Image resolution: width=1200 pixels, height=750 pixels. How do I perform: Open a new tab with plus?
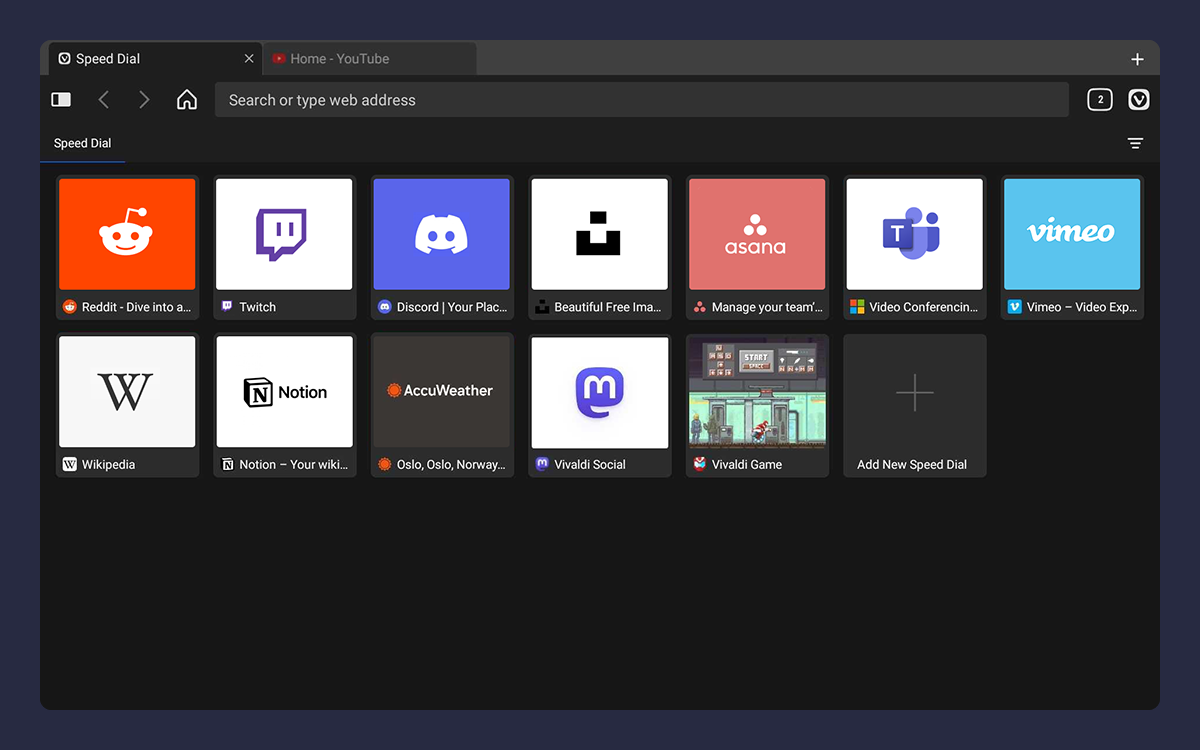pos(1137,59)
